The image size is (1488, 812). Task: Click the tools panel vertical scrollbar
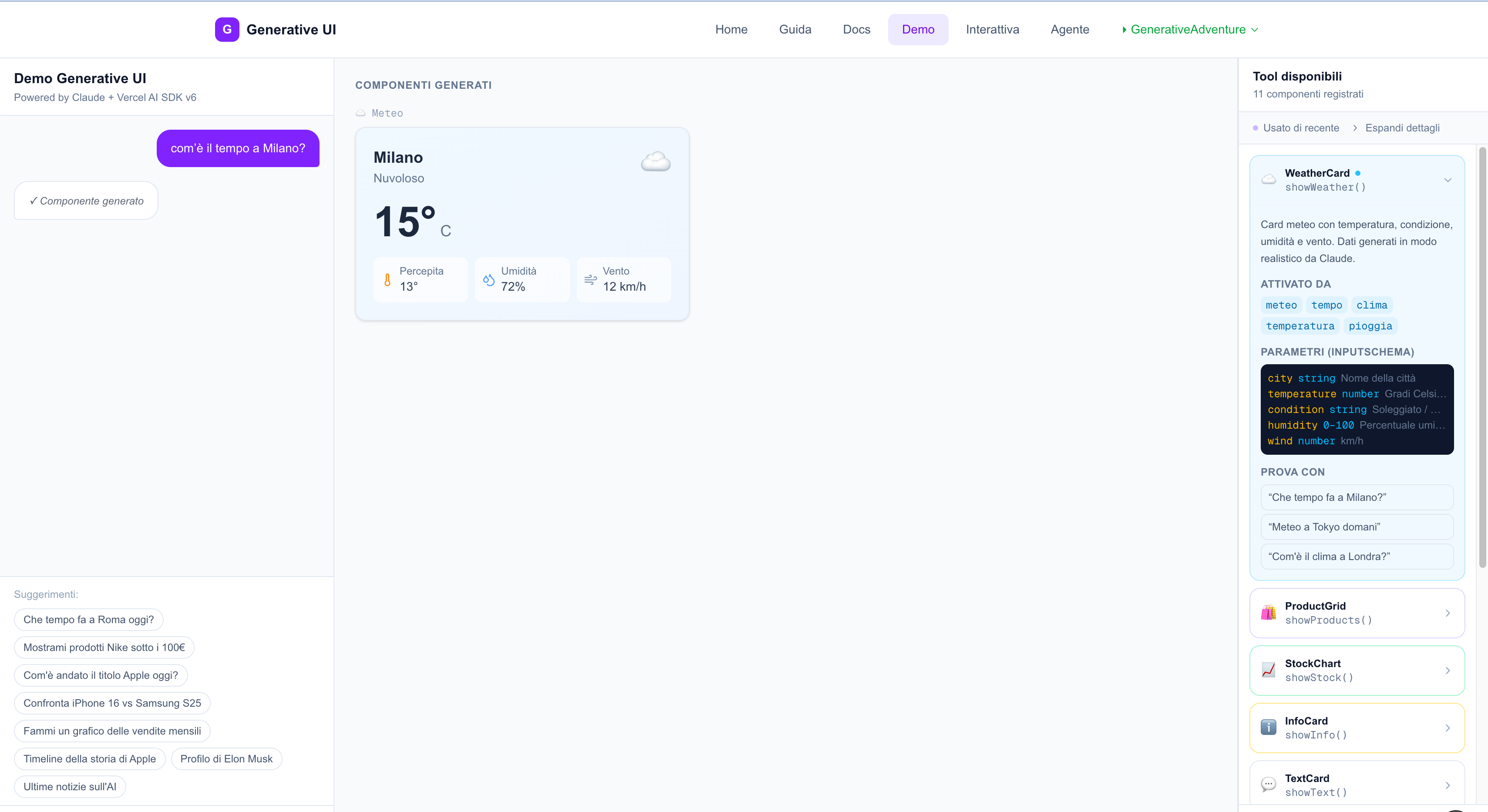point(1481,358)
